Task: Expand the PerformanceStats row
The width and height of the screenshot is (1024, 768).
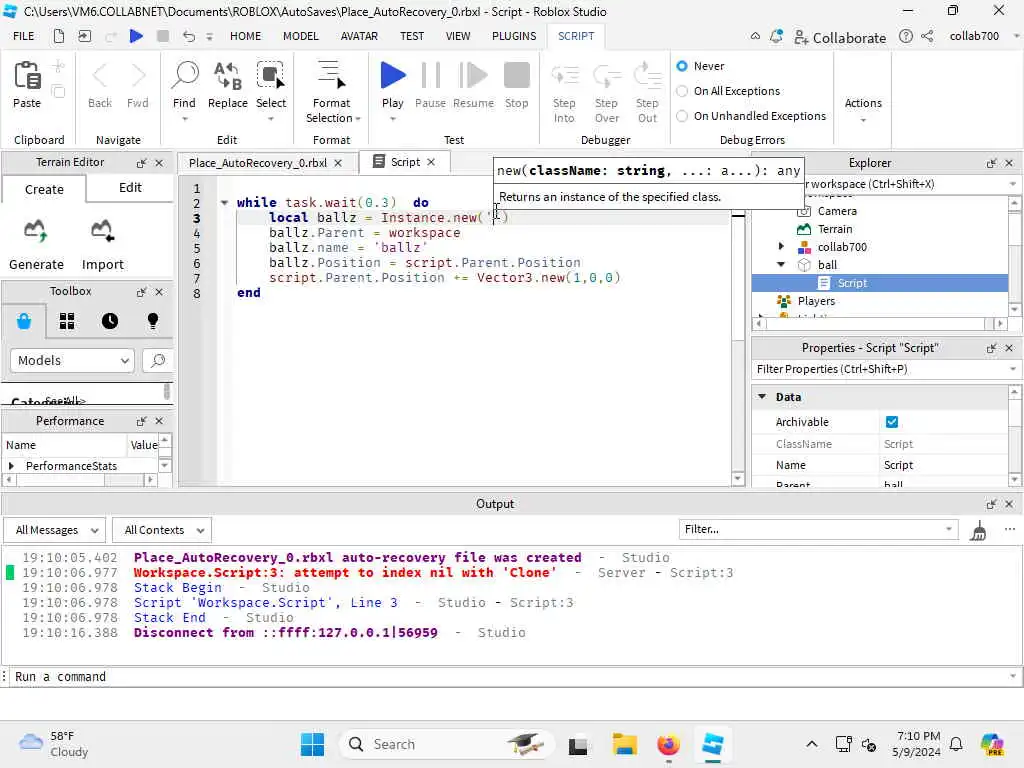Action: (x=11, y=466)
